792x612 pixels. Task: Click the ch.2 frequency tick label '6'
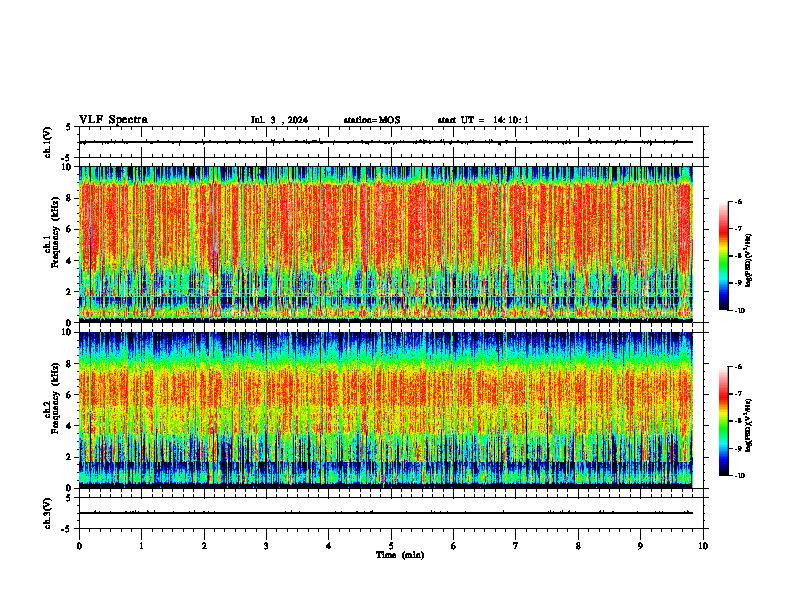(70, 395)
